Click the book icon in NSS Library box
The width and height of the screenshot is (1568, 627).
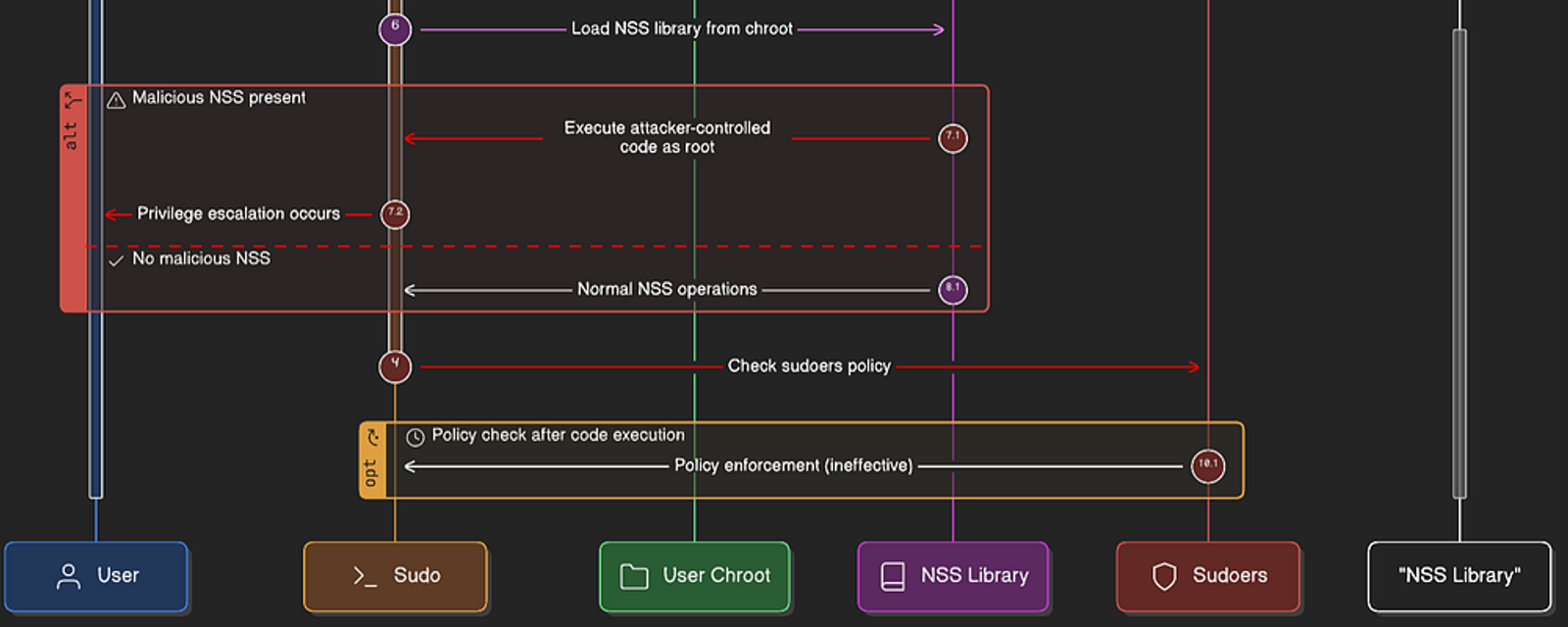point(893,576)
